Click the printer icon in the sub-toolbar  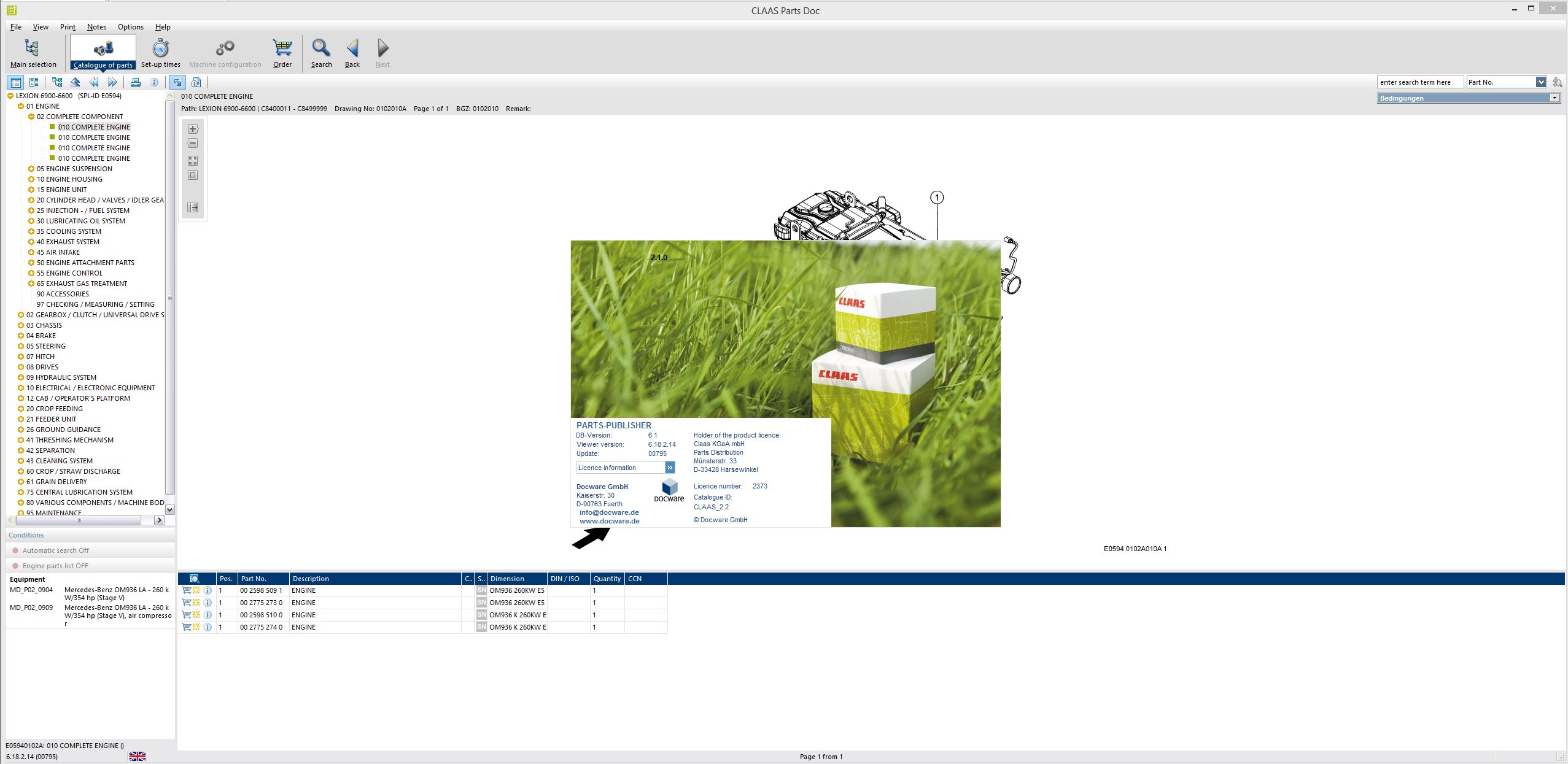coord(136,82)
